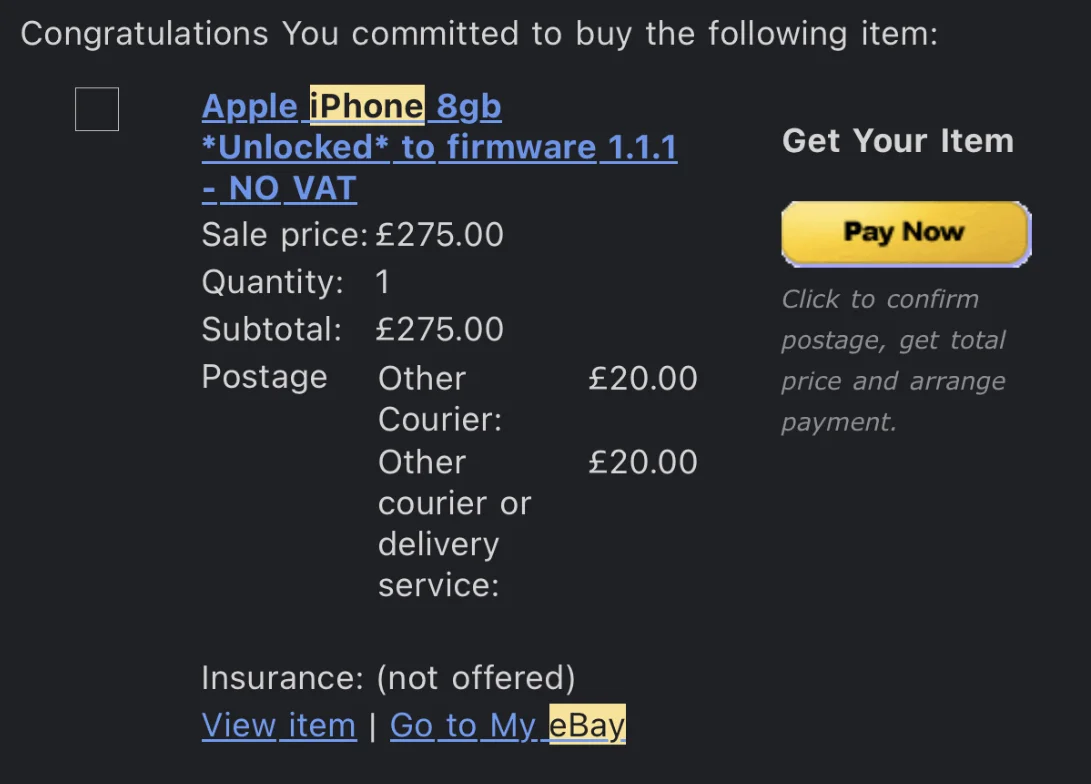The height and width of the screenshot is (784, 1091).
Task: Click the Quantity: label
Action: (x=273, y=282)
